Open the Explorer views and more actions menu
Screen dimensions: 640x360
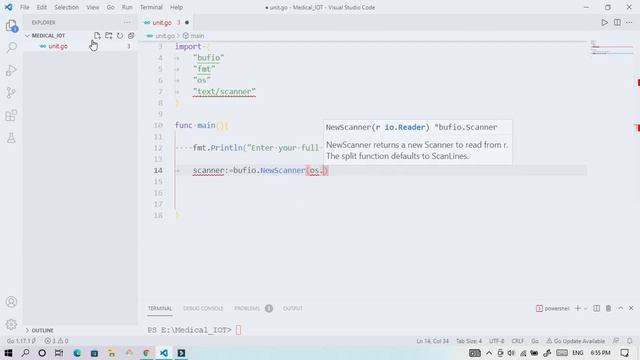127,22
